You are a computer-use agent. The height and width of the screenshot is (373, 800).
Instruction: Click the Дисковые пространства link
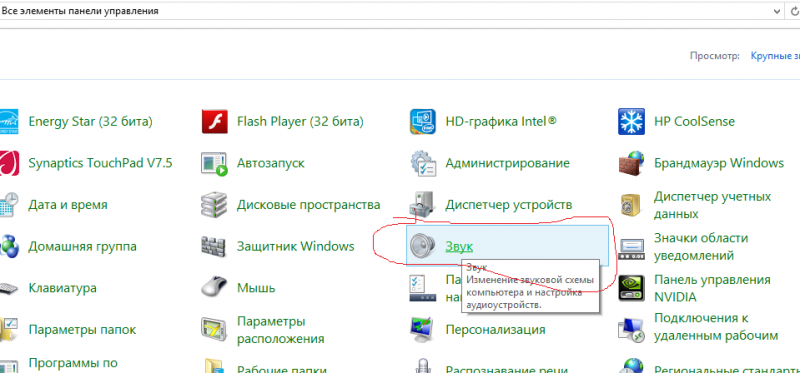(x=308, y=205)
